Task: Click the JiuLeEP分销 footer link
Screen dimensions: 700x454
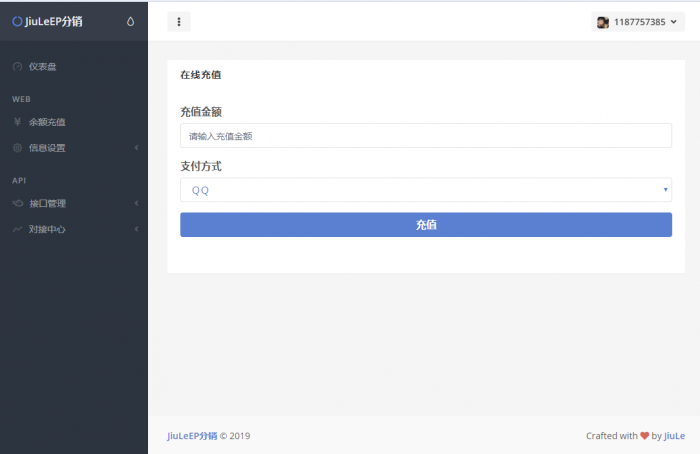Action: click(x=191, y=435)
